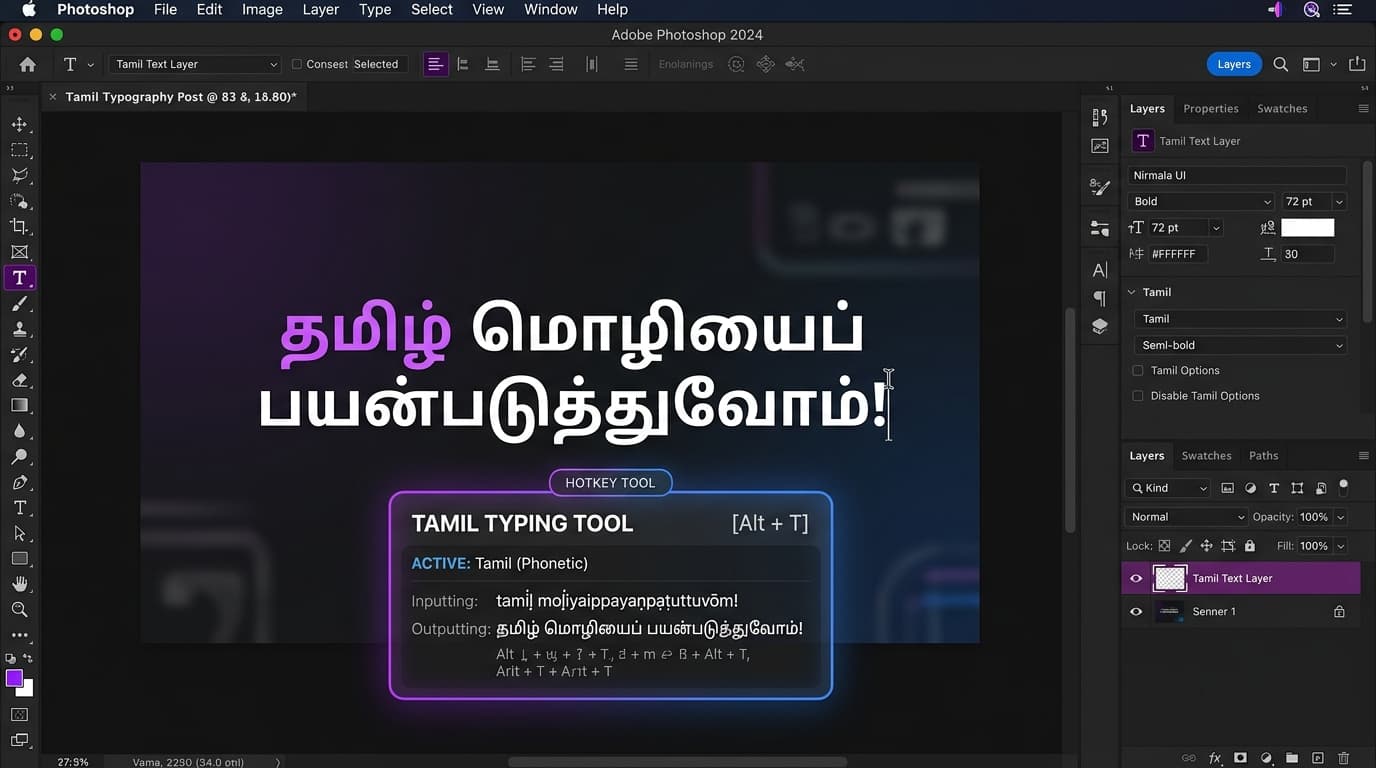
Task: Click the white text color swatch
Action: pyautogui.click(x=1308, y=228)
